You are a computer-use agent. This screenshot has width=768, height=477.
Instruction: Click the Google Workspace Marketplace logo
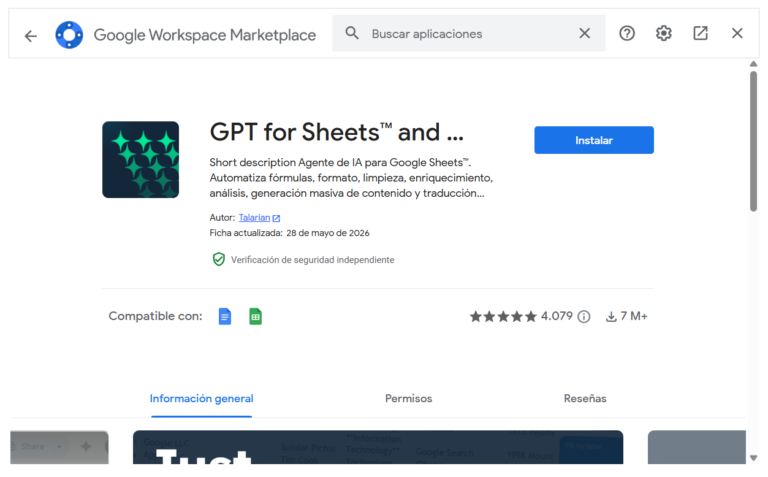(69, 35)
